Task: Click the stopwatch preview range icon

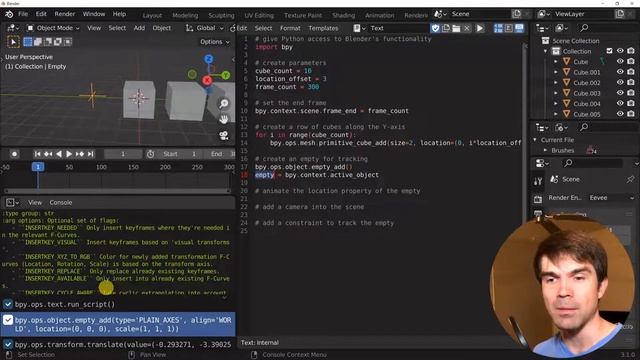Action: pyautogui.click(x=150, y=154)
